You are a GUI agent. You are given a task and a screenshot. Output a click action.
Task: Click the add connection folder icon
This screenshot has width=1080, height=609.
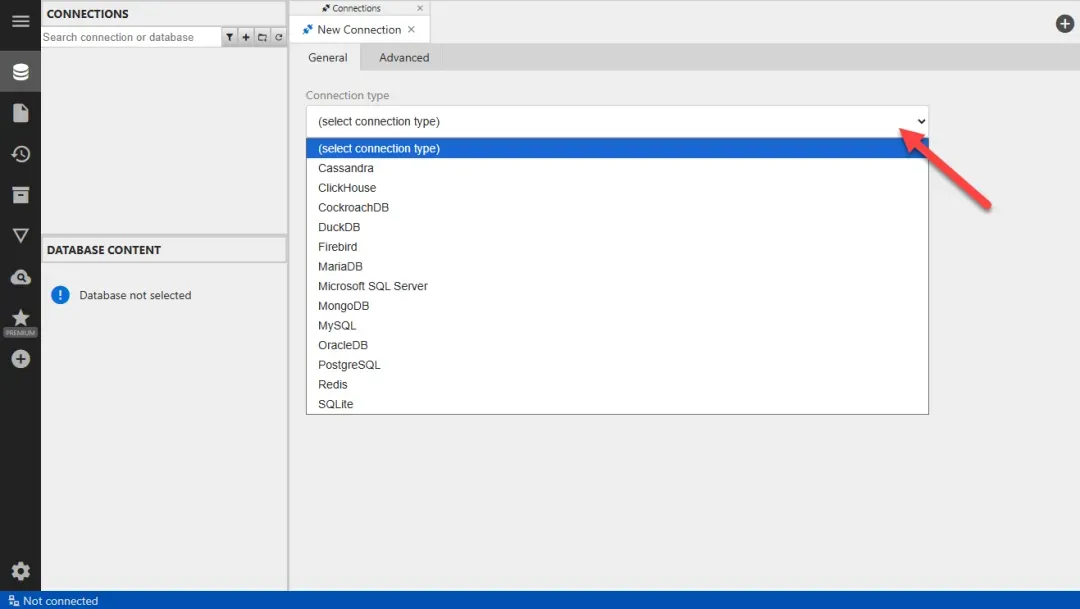click(262, 37)
